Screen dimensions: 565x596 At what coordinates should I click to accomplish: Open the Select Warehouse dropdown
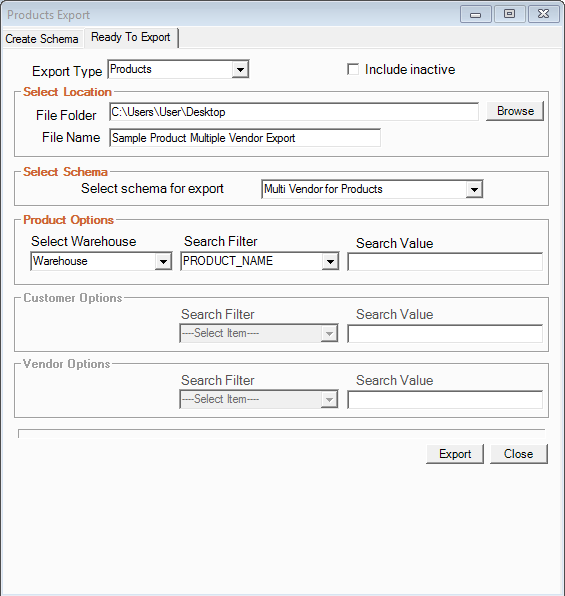click(x=101, y=262)
